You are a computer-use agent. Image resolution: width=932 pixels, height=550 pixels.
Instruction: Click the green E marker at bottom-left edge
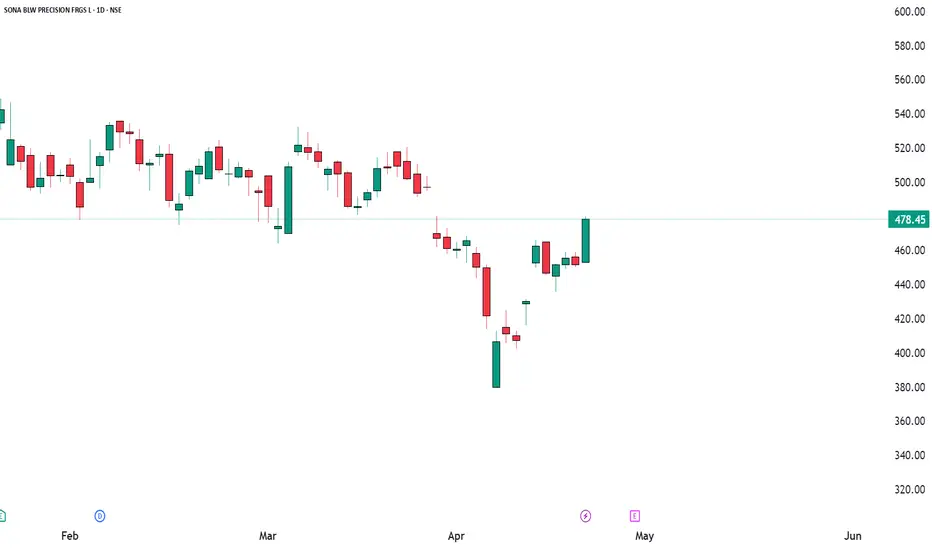2,516
